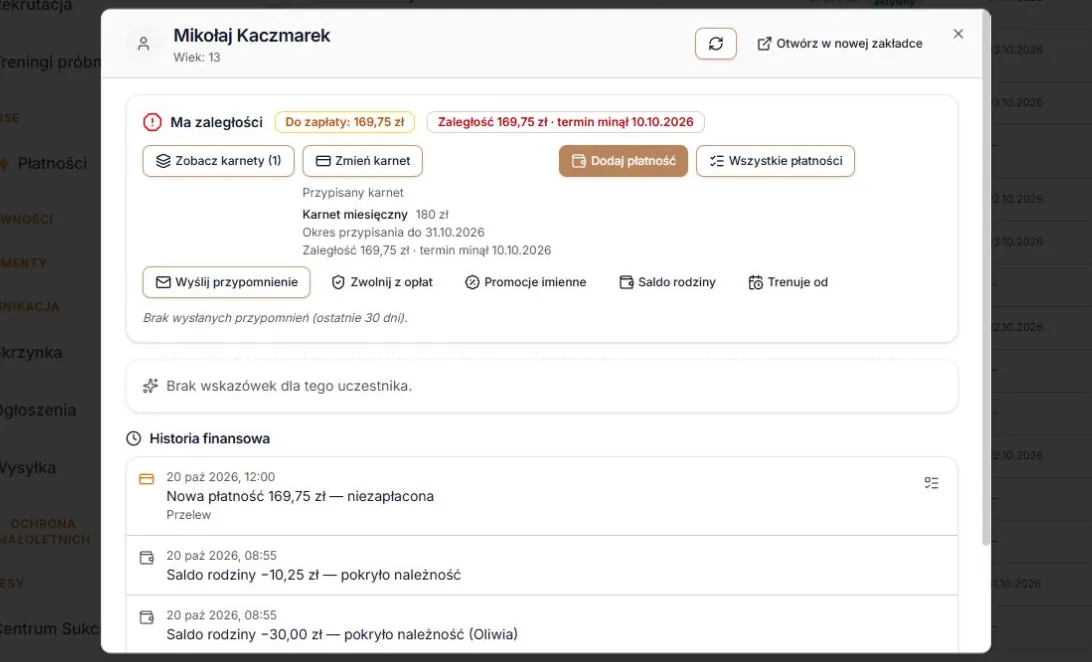Click the Historia finansowa heading
1092x662 pixels.
210,439
